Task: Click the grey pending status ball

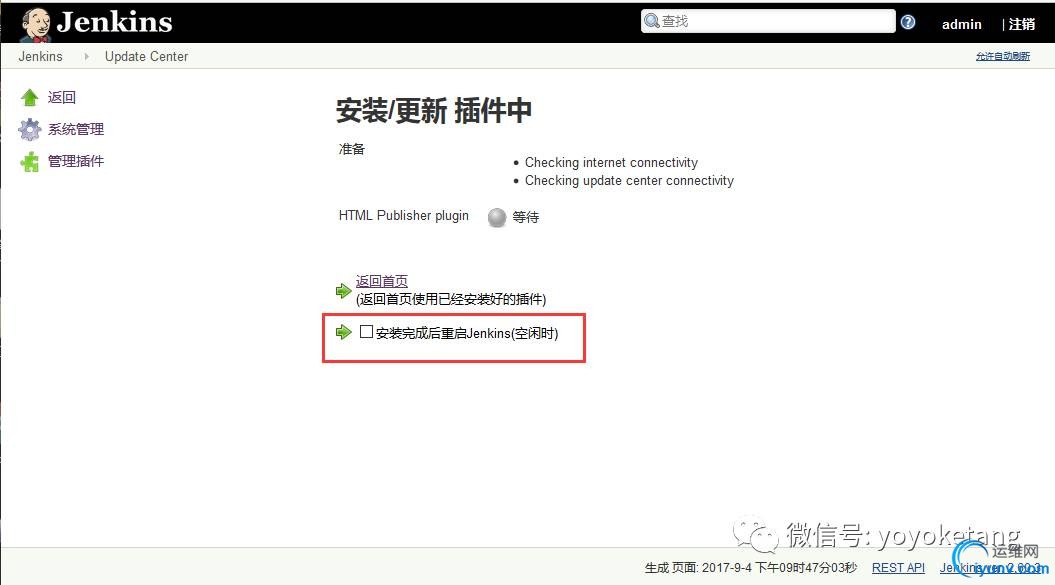Action: point(497,217)
